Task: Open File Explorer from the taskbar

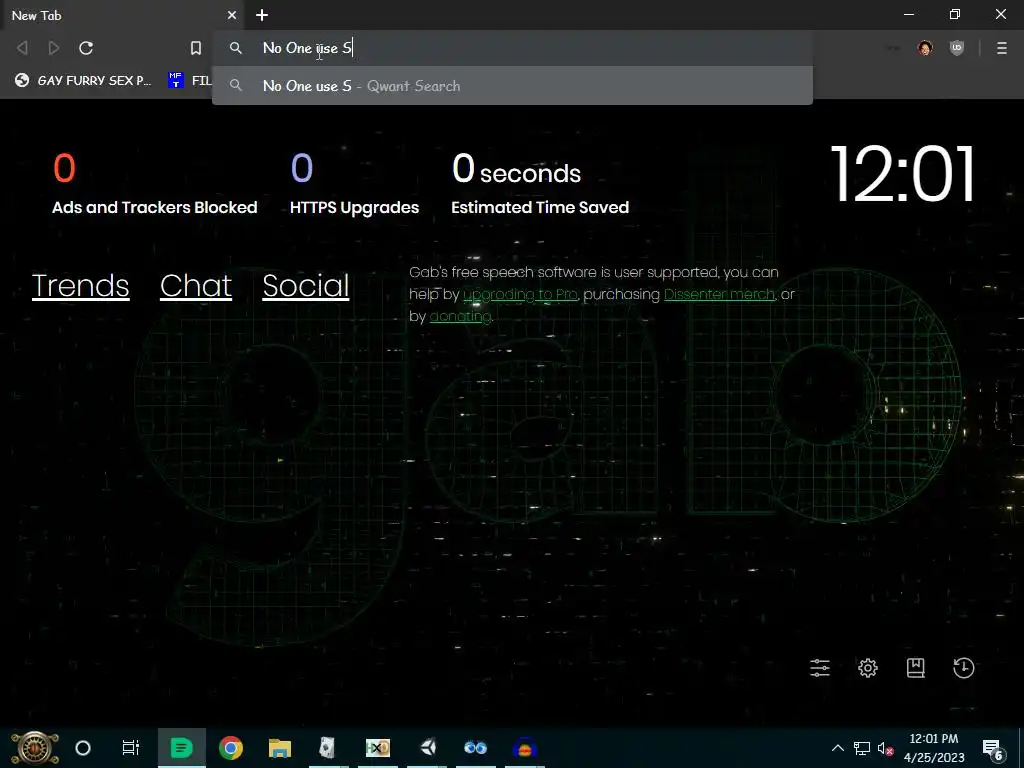Action: tap(280, 748)
